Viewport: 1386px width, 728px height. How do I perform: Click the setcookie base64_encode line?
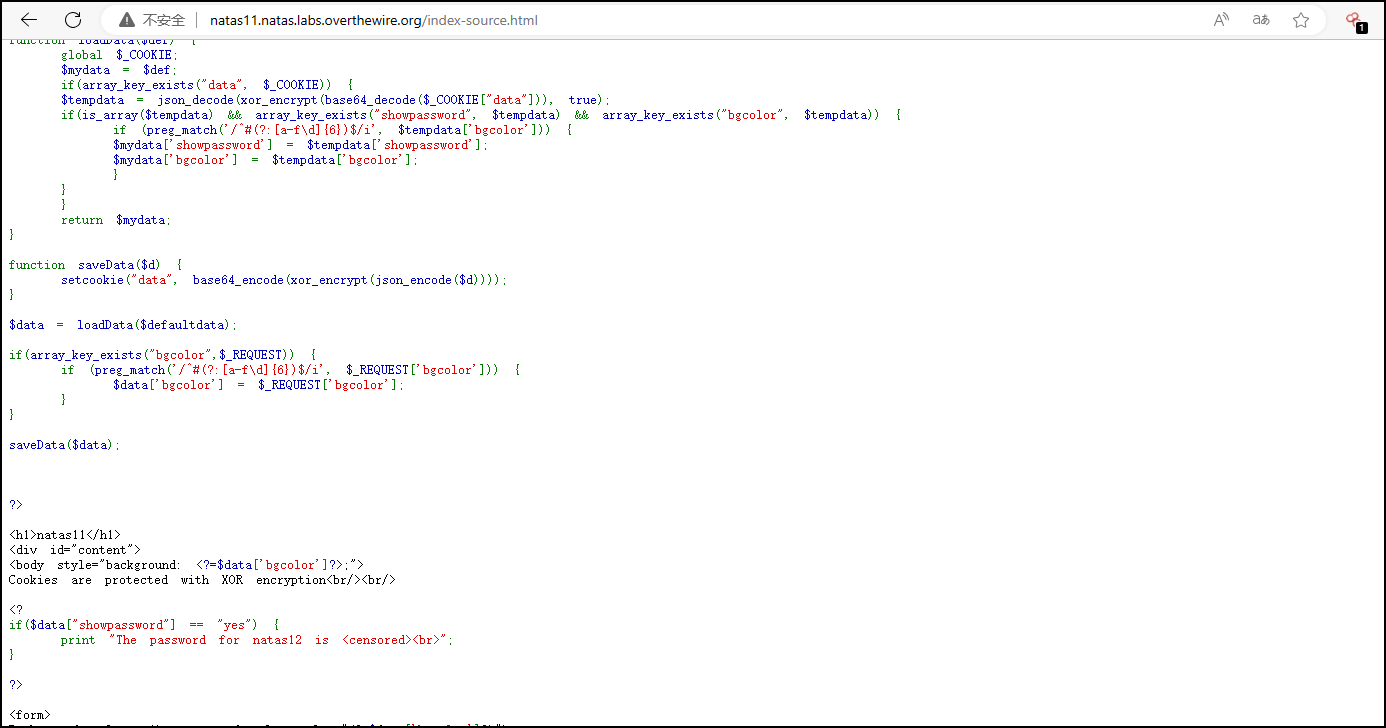284,280
